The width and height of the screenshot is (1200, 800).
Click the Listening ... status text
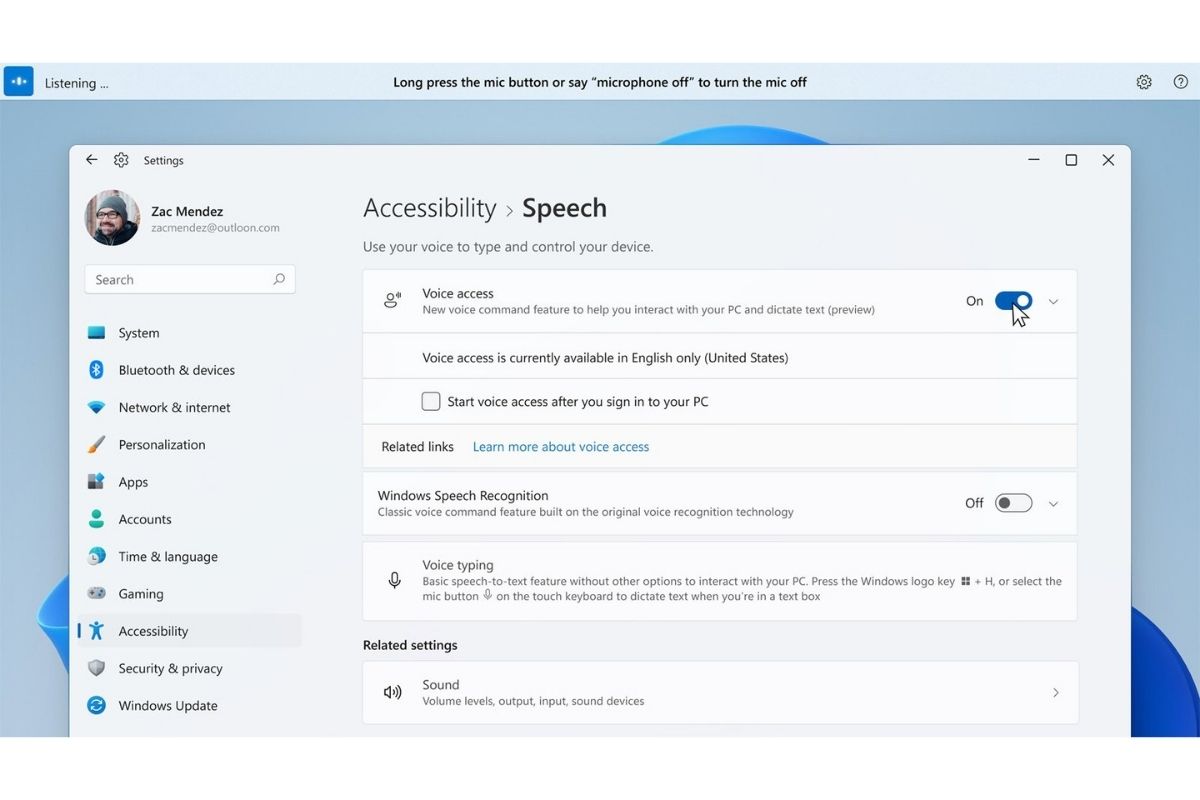pos(77,83)
